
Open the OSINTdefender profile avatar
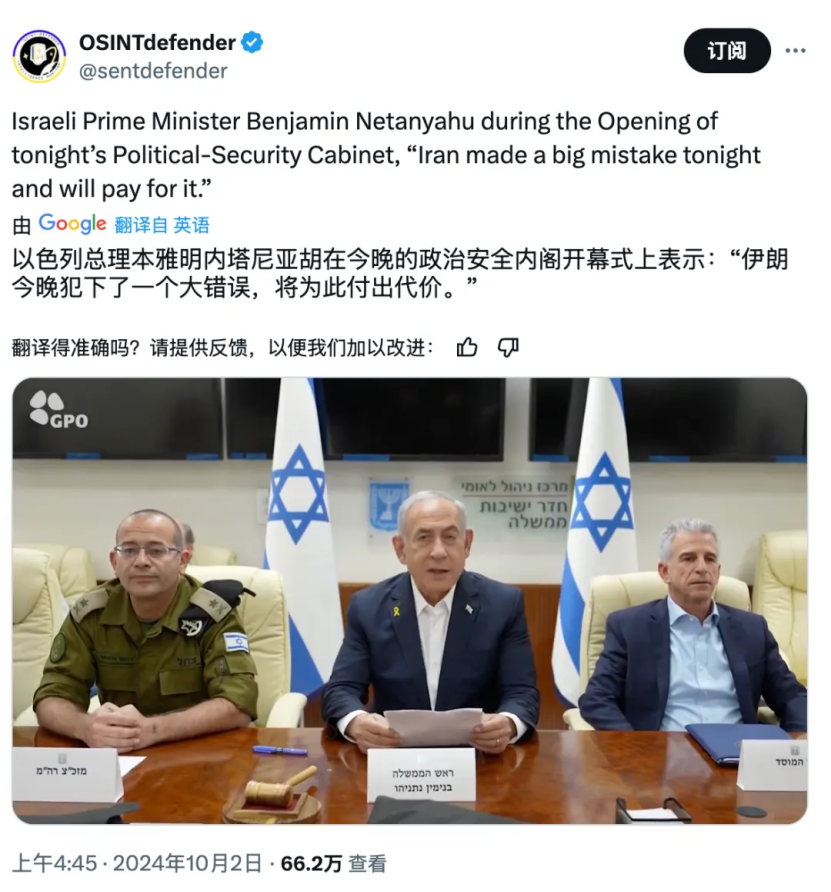(39, 57)
